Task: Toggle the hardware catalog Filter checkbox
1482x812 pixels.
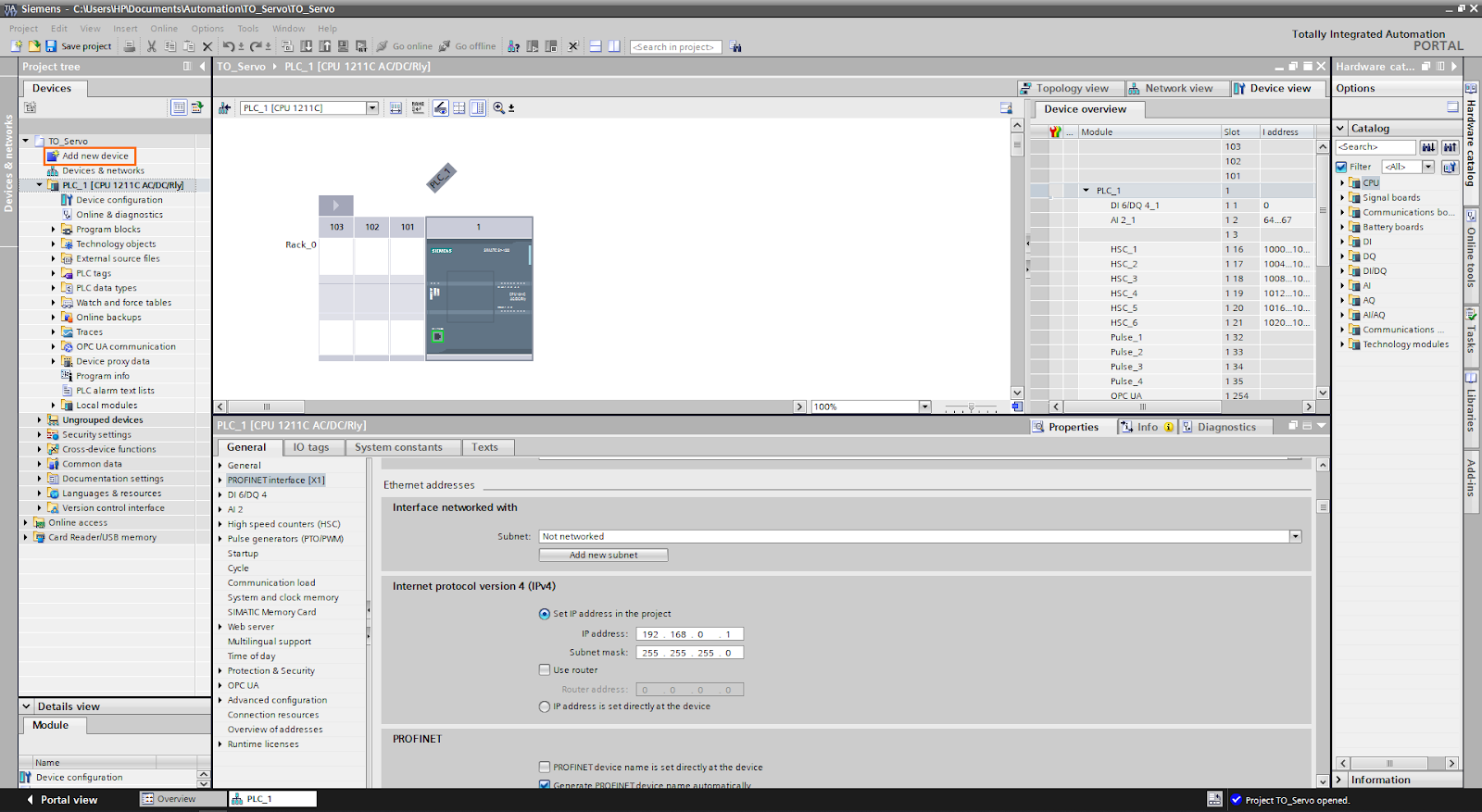Action: pyautogui.click(x=1341, y=167)
